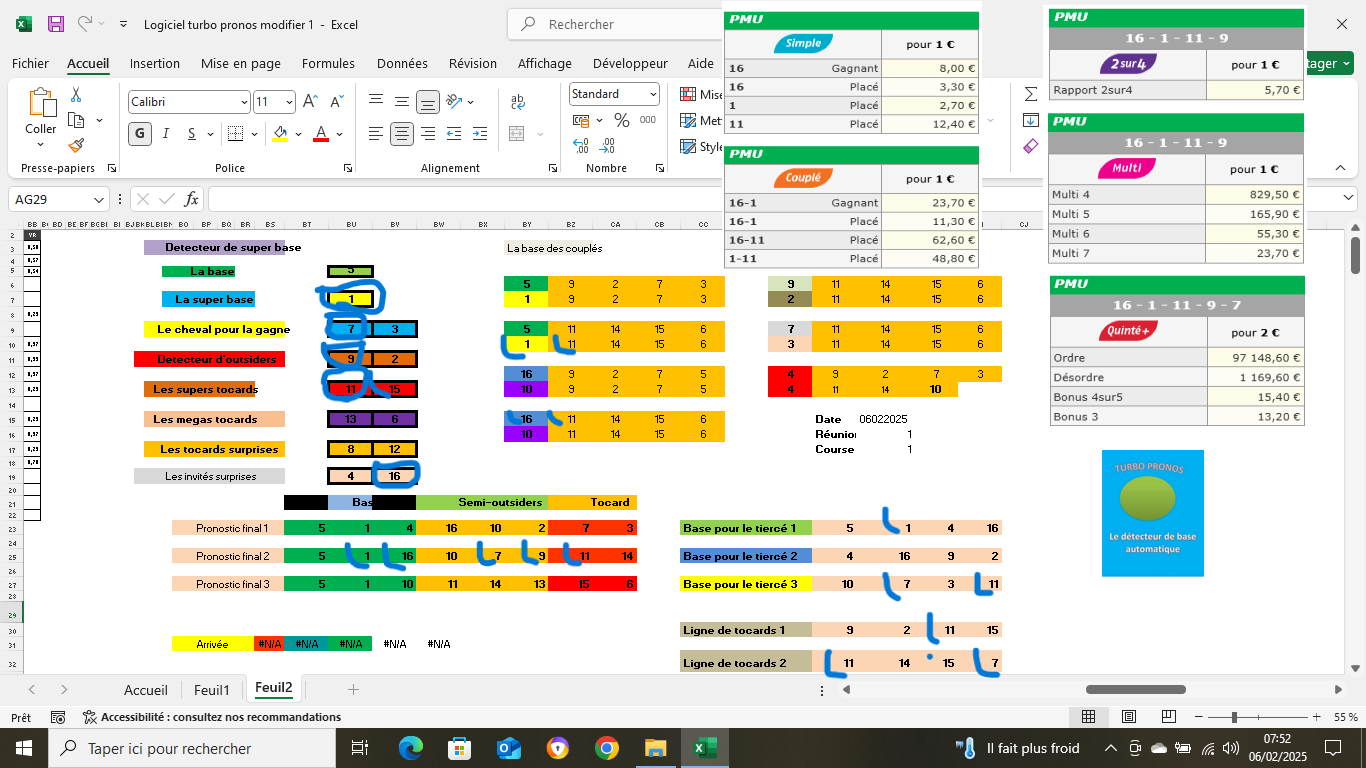
Task: Open the Calibri font name dropdown
Action: pyautogui.click(x=244, y=102)
